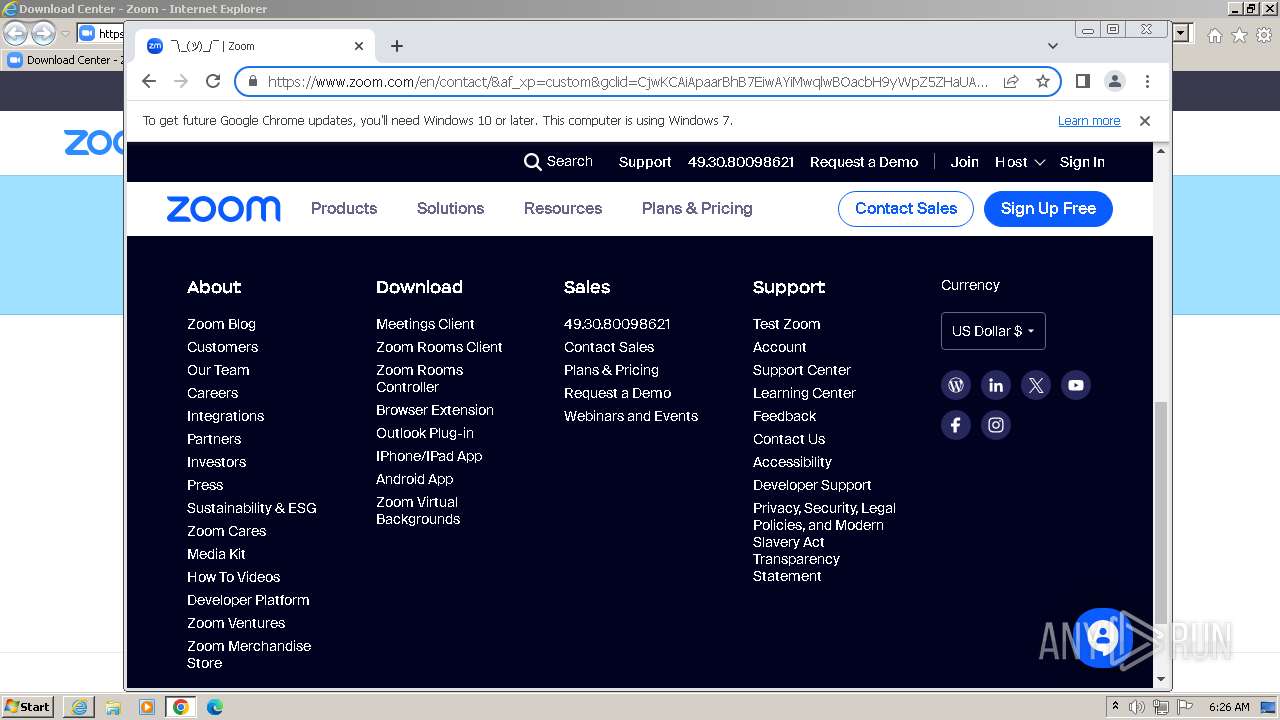This screenshot has width=1280, height=720.
Task: Open the Test Zoom link
Action: 786,324
